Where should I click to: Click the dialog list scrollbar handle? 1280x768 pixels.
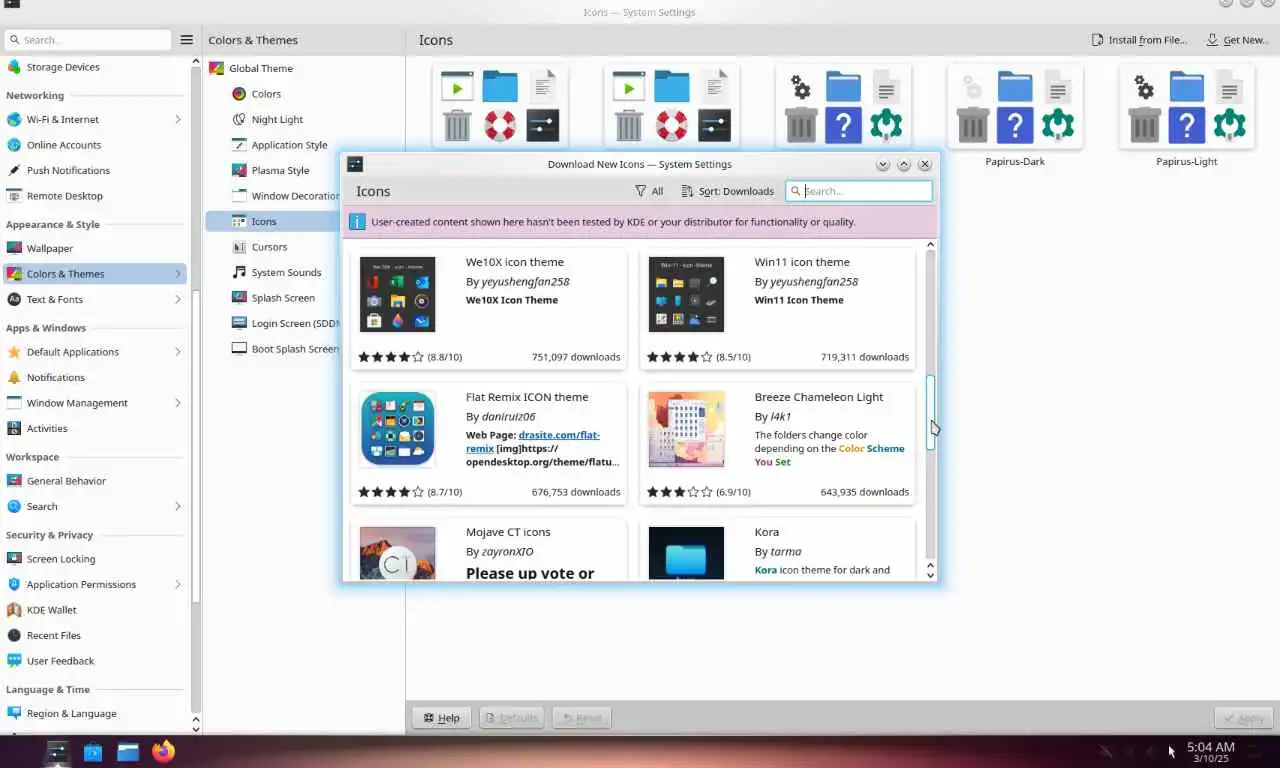click(930, 412)
